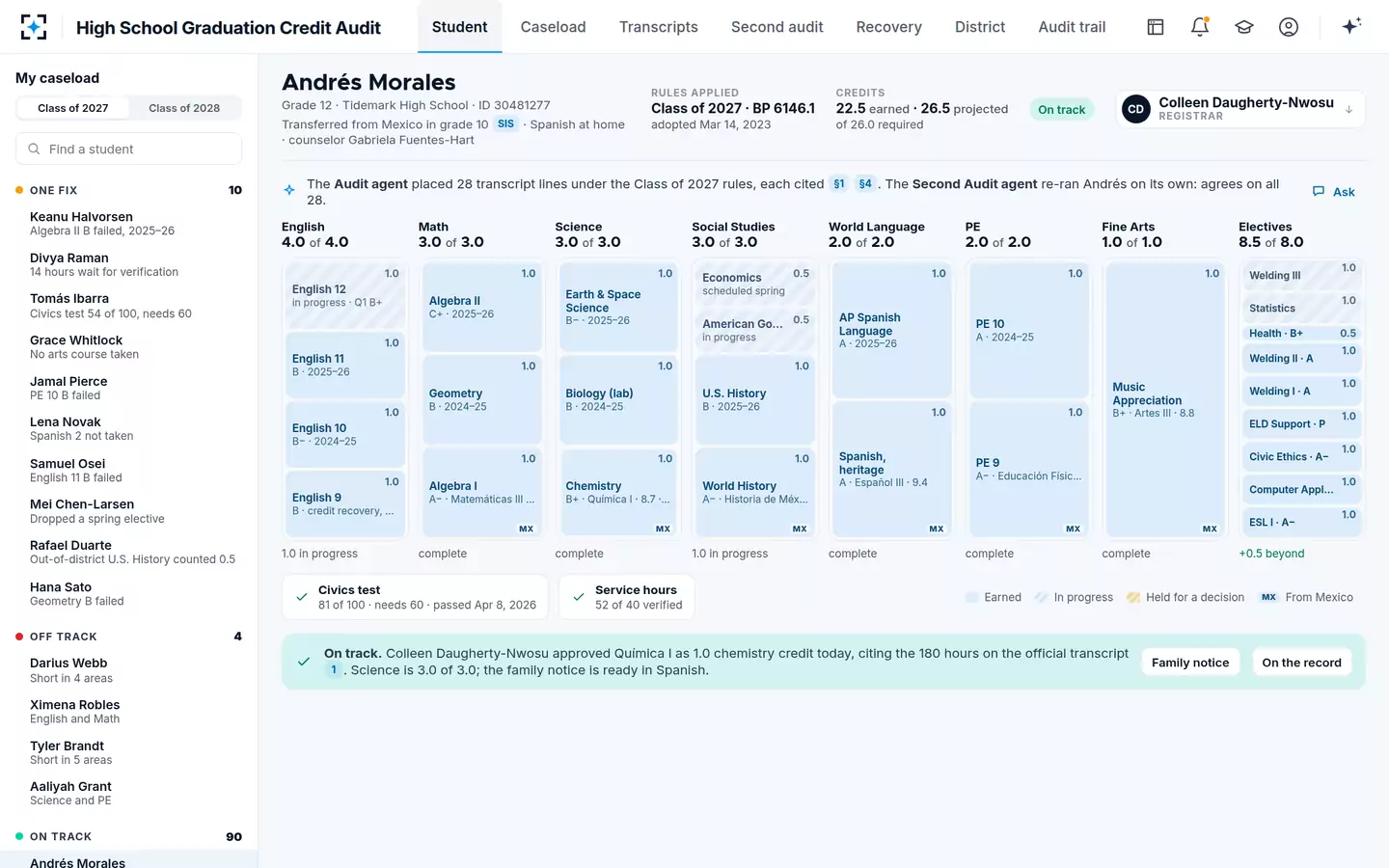Collapse the OFF TRACK group
The image size is (1389, 868).
(128, 637)
